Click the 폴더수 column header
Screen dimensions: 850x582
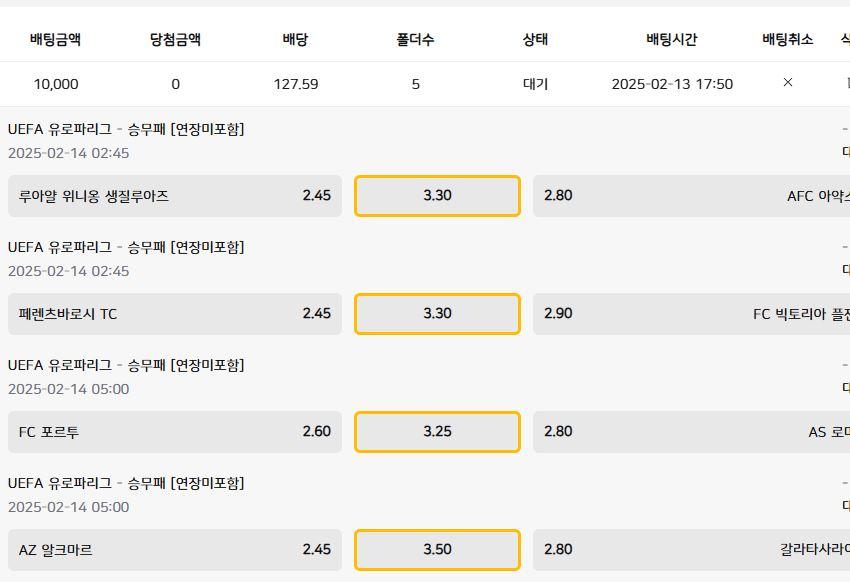coord(415,40)
